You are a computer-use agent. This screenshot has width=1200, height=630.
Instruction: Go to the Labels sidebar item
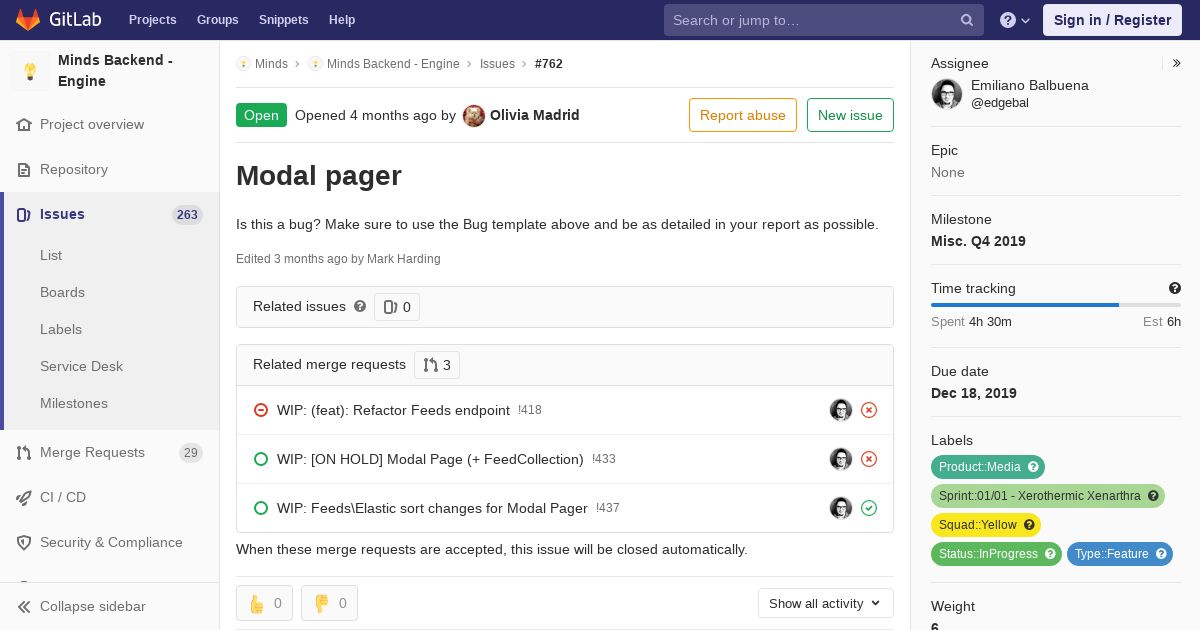(61, 330)
